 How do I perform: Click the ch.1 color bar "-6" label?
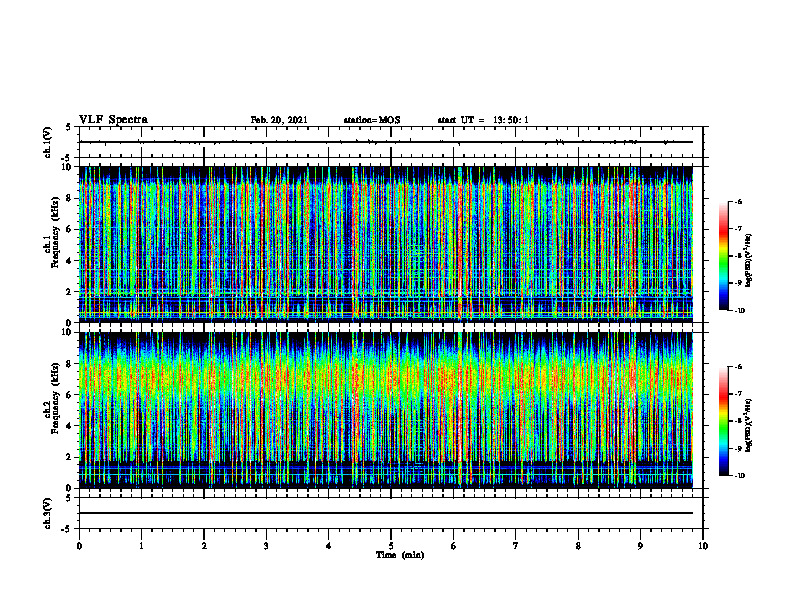point(738,201)
